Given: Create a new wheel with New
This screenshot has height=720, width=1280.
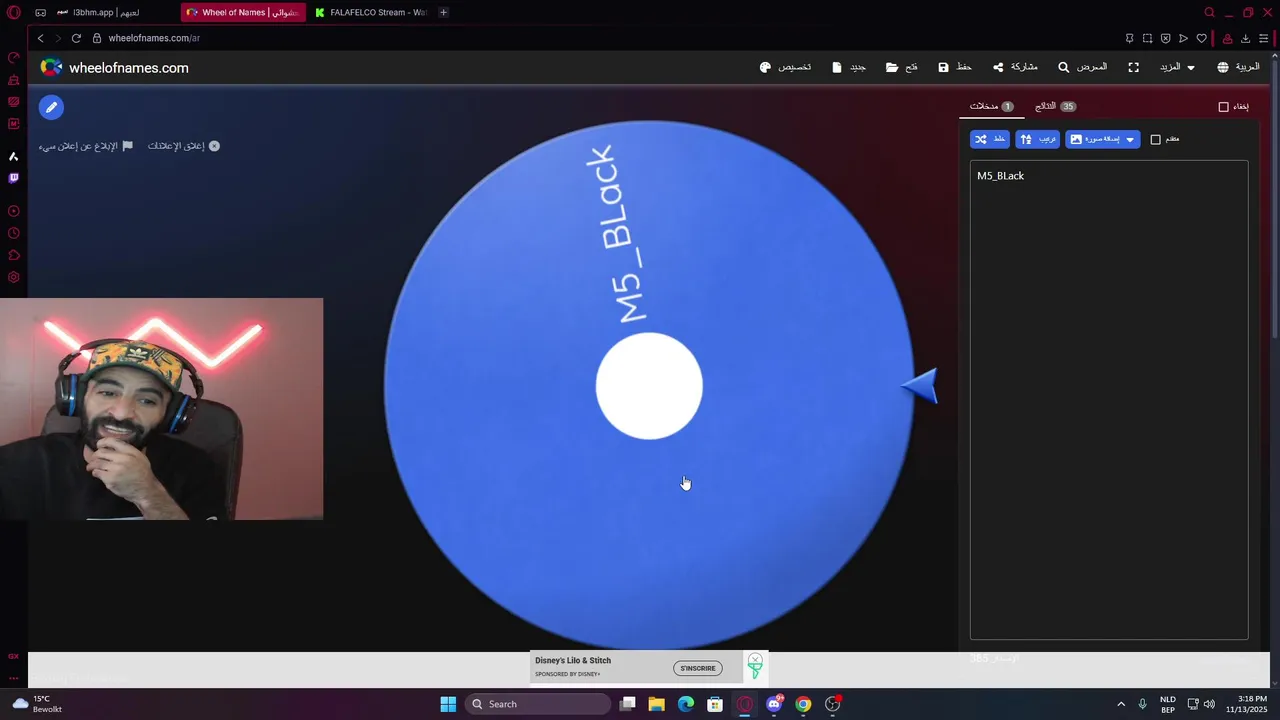Looking at the screenshot, I should point(849,67).
